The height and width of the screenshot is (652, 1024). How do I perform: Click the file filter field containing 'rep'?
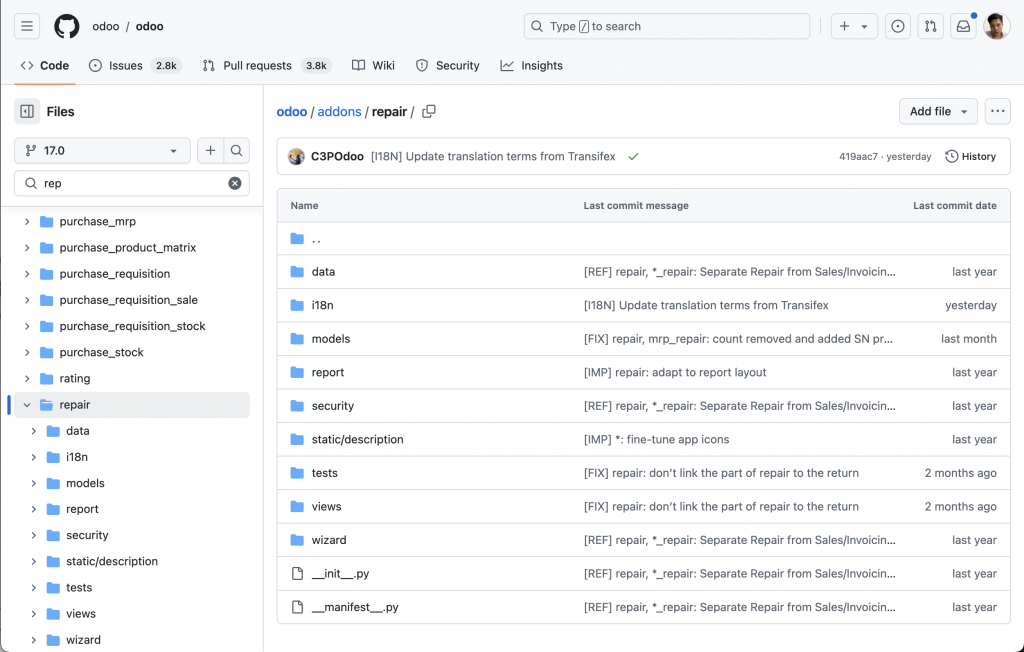pyautogui.click(x=132, y=184)
